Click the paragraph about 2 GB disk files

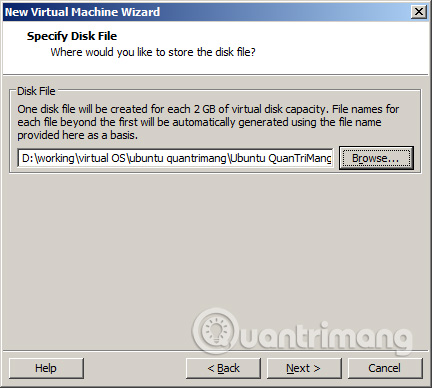[208, 122]
